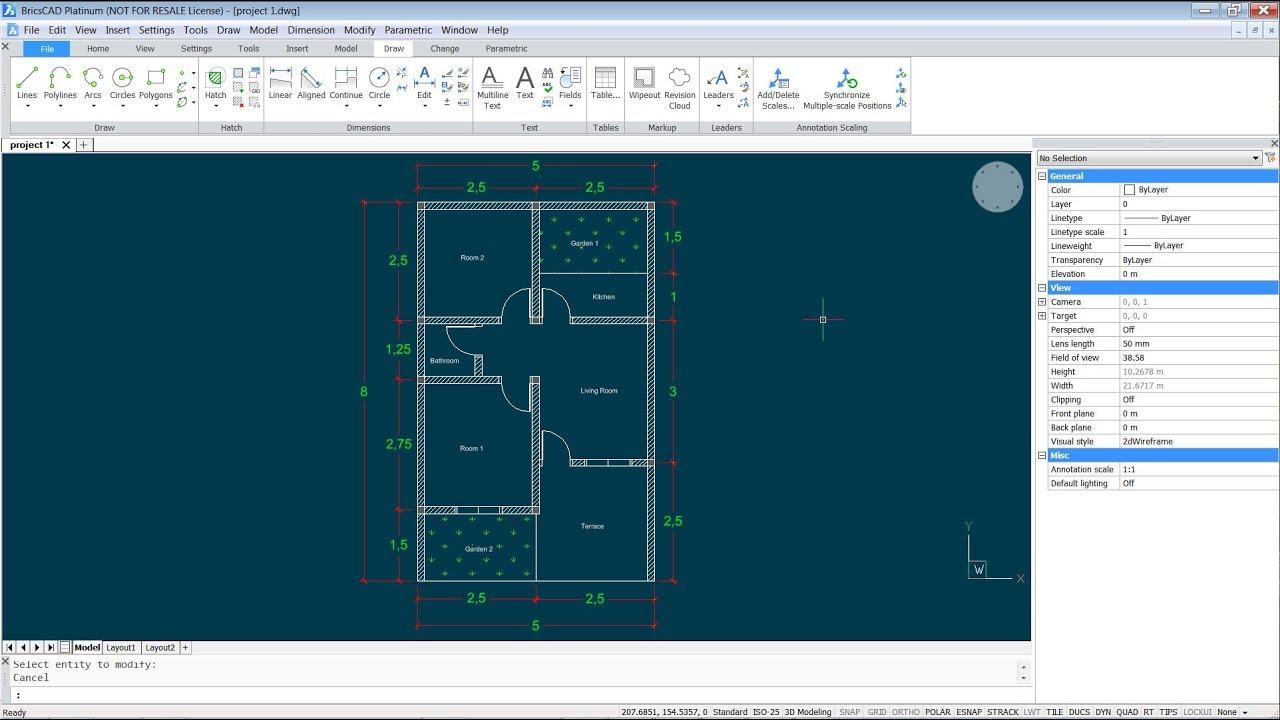This screenshot has height=720, width=1280.
Task: Click the Lens length 50 mm value
Action: tap(1198, 344)
